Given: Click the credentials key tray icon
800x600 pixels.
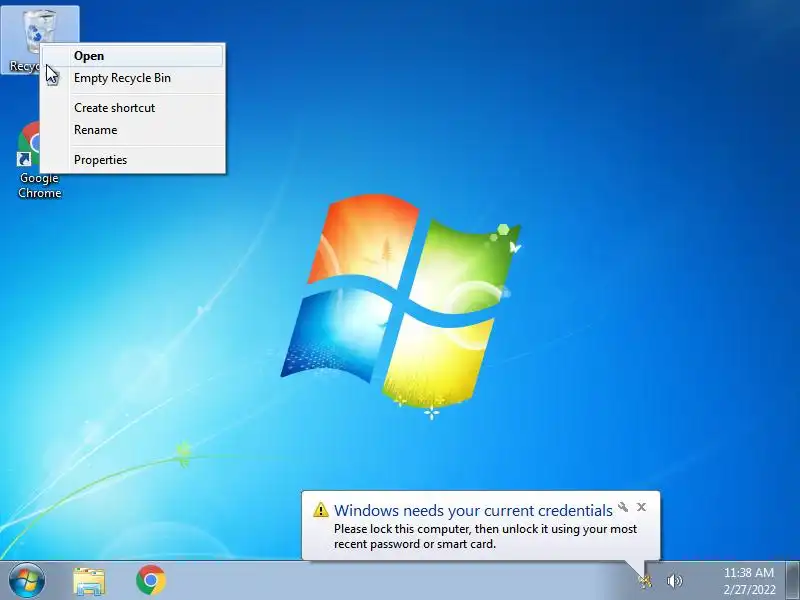Looking at the screenshot, I should click(x=646, y=581).
